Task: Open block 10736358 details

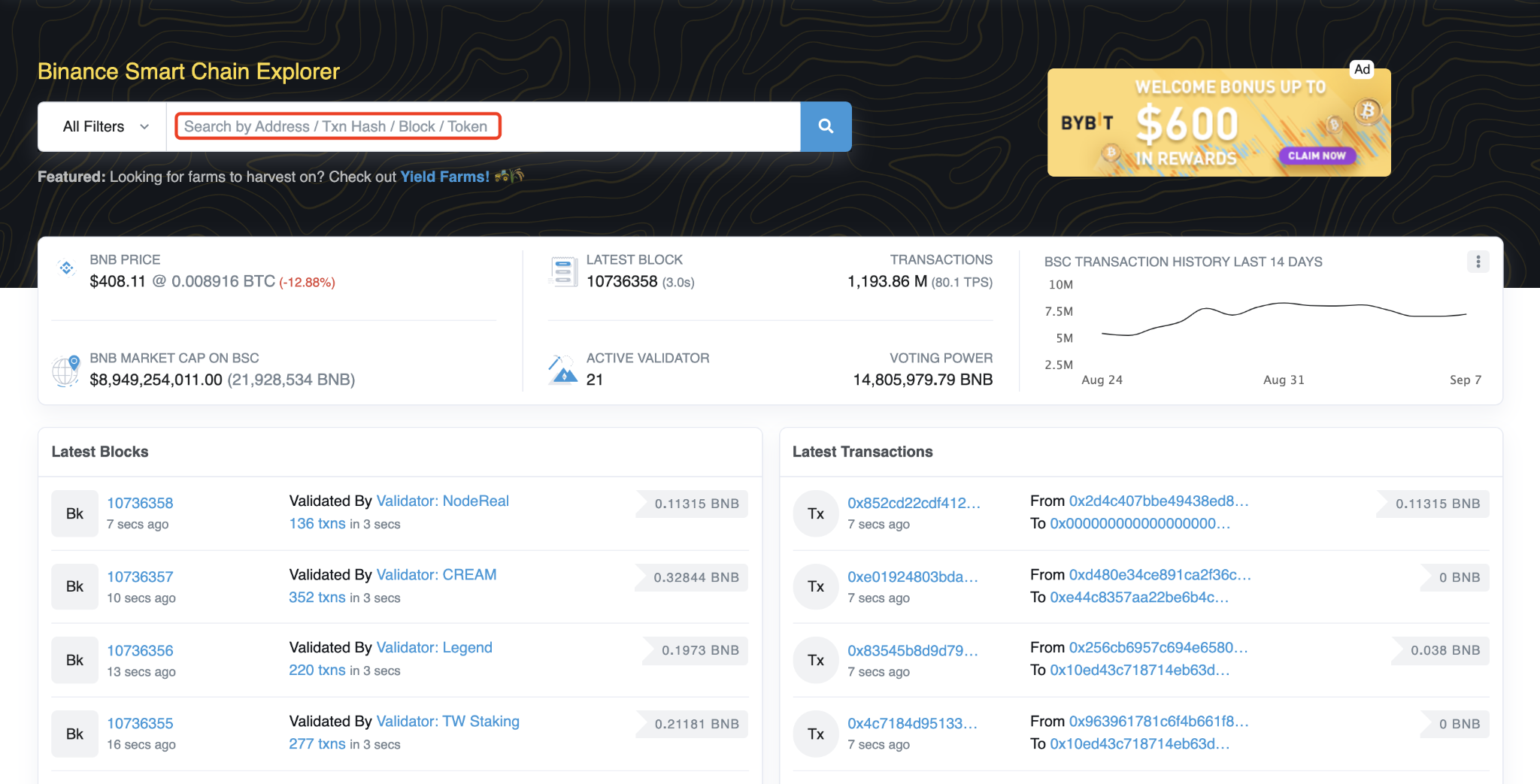Action: (x=140, y=503)
